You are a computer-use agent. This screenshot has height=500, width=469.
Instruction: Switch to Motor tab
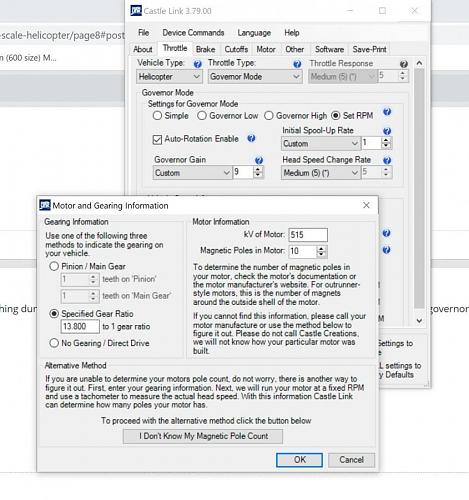pyautogui.click(x=266, y=49)
